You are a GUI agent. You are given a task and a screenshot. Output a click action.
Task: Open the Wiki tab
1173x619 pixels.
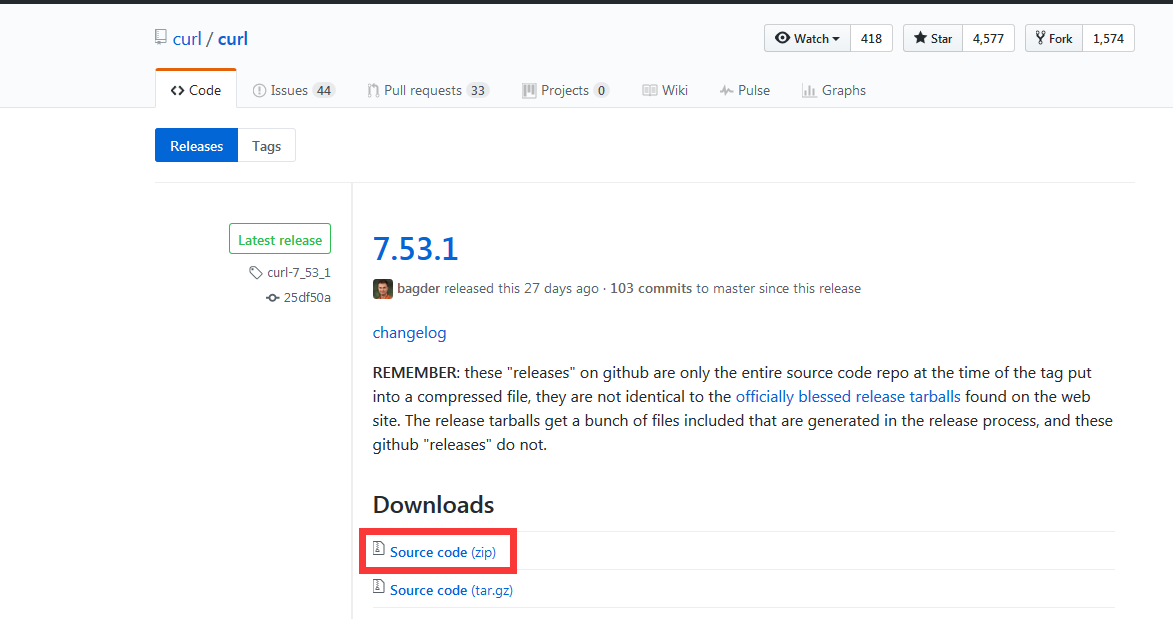coord(665,90)
